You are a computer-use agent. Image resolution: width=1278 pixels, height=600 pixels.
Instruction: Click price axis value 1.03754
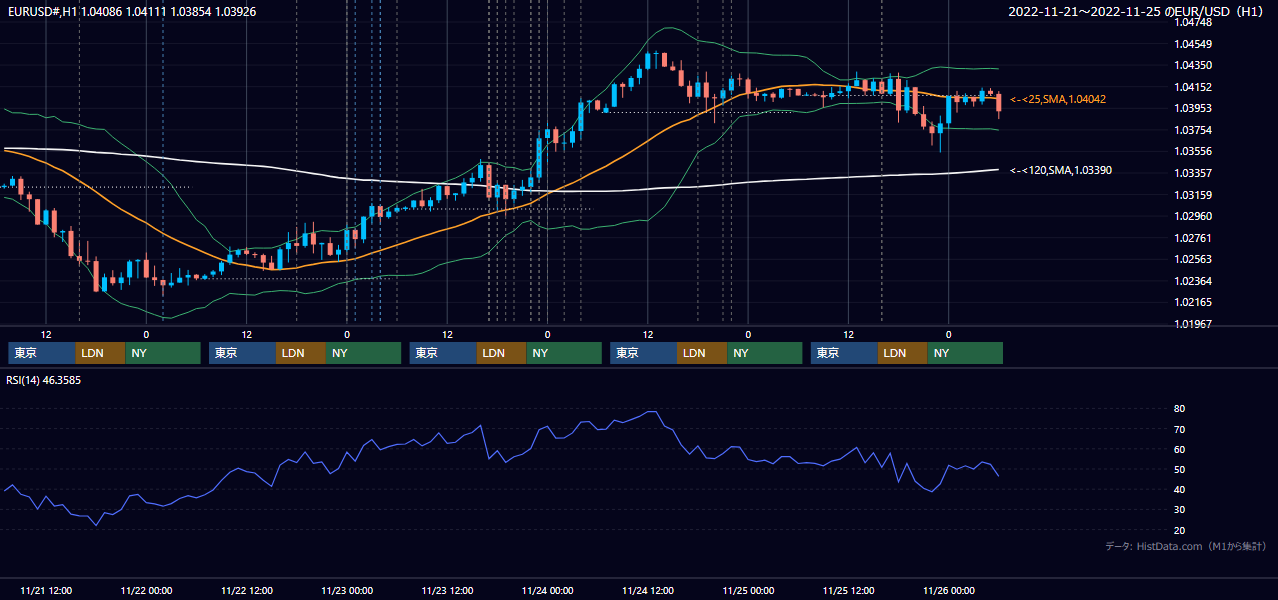coord(1194,130)
